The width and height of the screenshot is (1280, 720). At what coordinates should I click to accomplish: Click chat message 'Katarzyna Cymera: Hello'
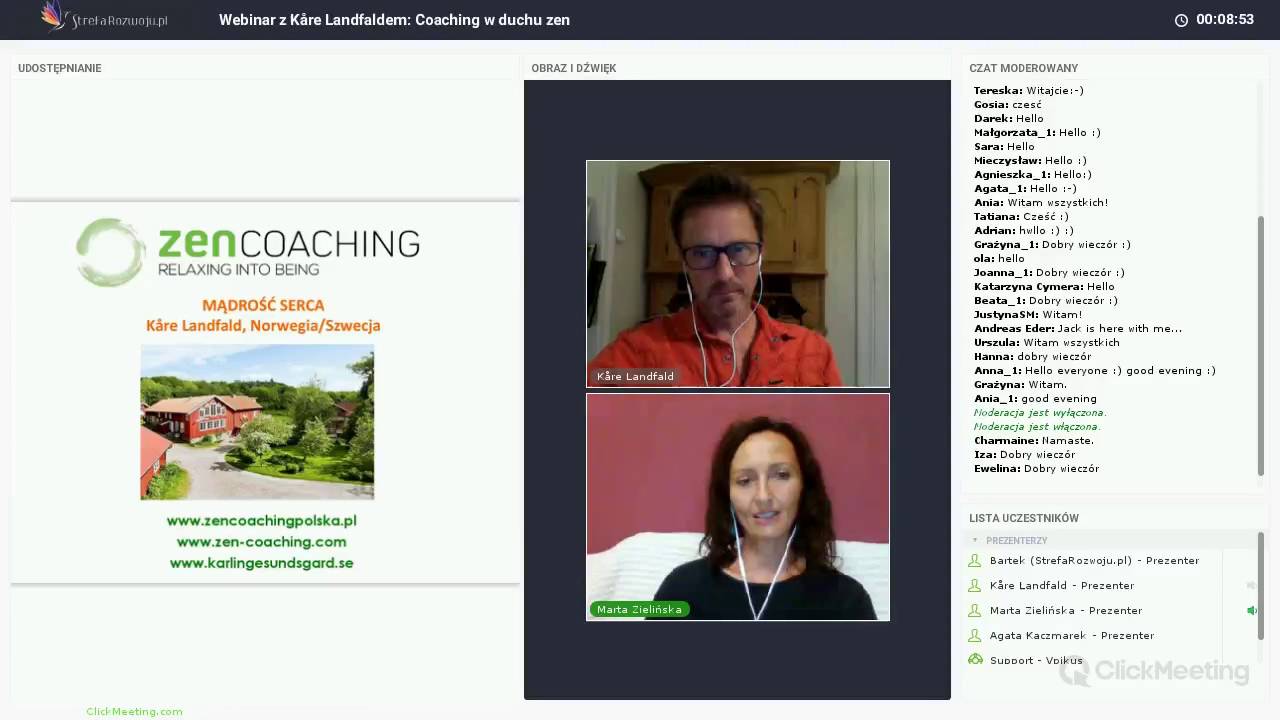[x=1043, y=287]
